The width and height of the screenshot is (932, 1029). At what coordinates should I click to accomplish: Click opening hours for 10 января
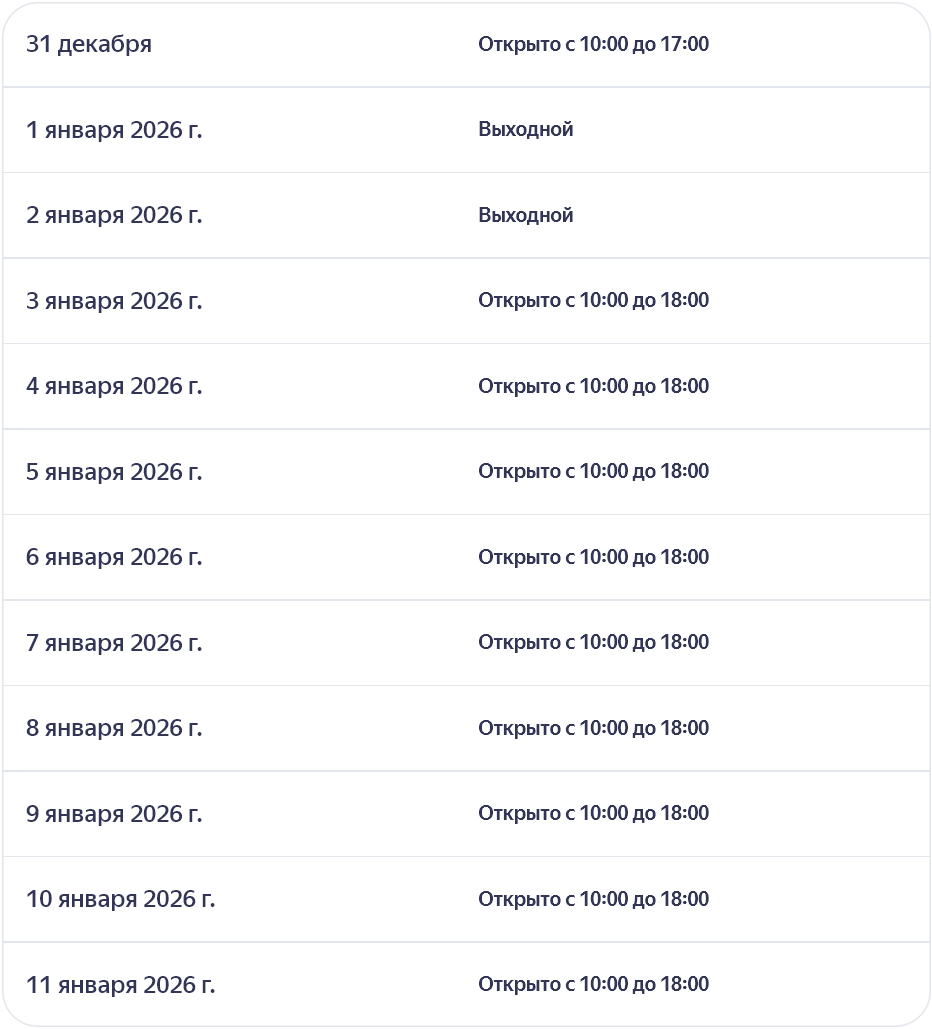(x=593, y=899)
